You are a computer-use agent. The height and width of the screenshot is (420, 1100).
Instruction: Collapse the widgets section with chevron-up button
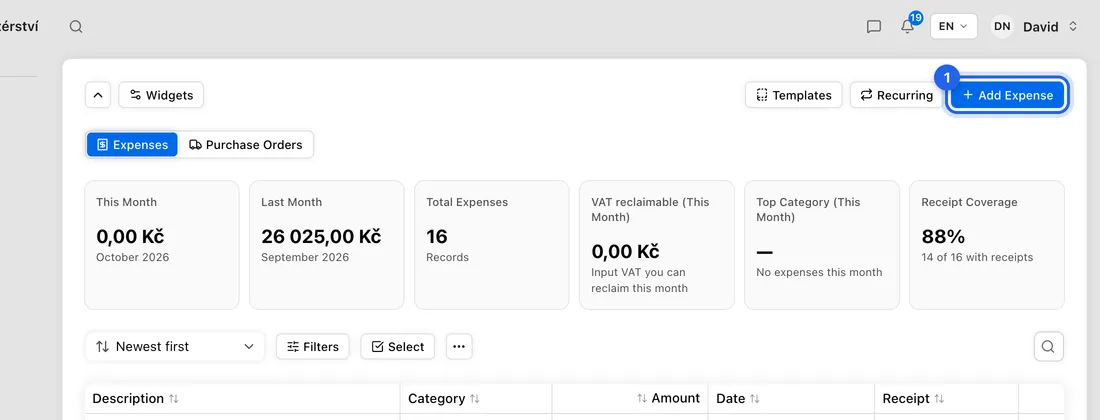pos(98,95)
